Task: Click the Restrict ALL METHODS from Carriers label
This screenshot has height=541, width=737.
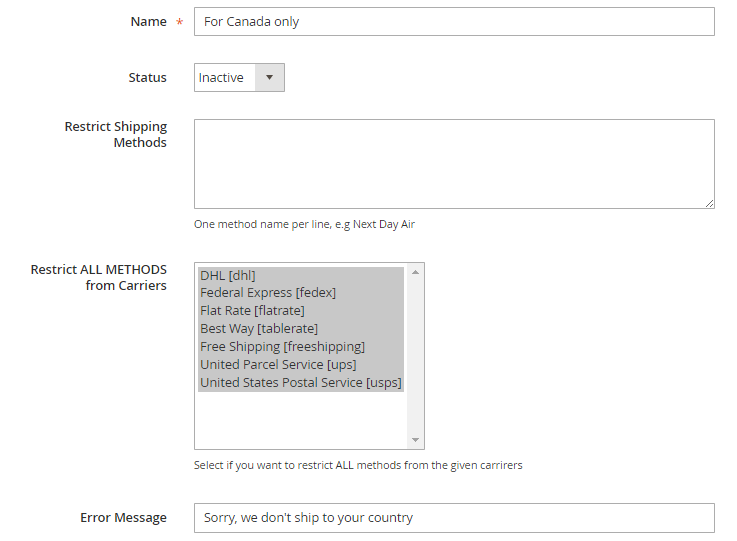Action: tap(99, 277)
